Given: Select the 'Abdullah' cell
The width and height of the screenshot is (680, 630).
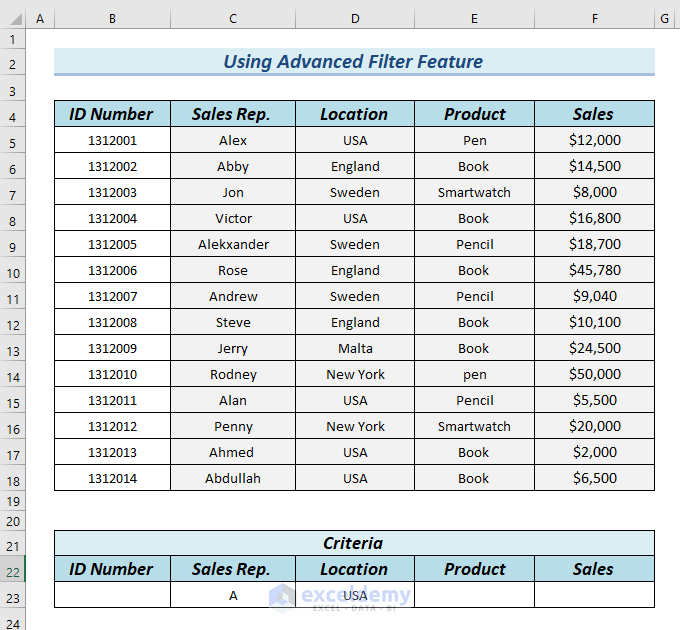Looking at the screenshot, I should 233,478.
